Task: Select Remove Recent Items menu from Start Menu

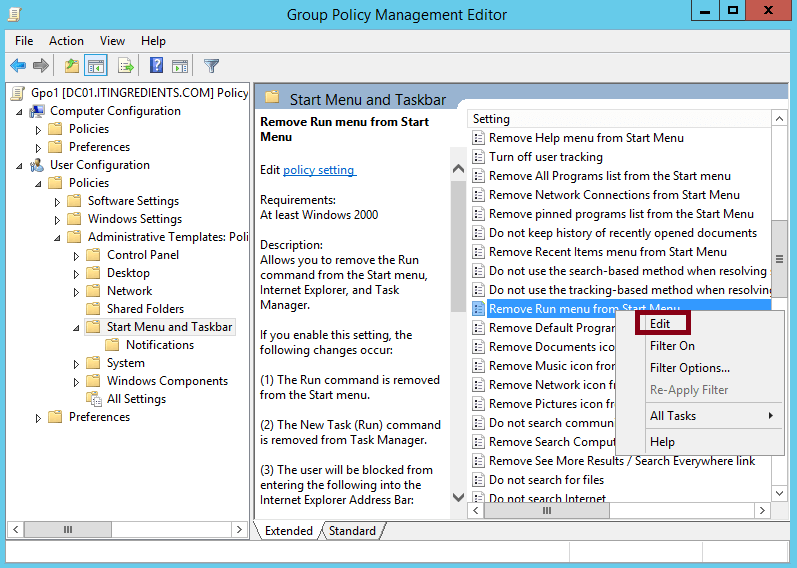Action: [x=608, y=252]
